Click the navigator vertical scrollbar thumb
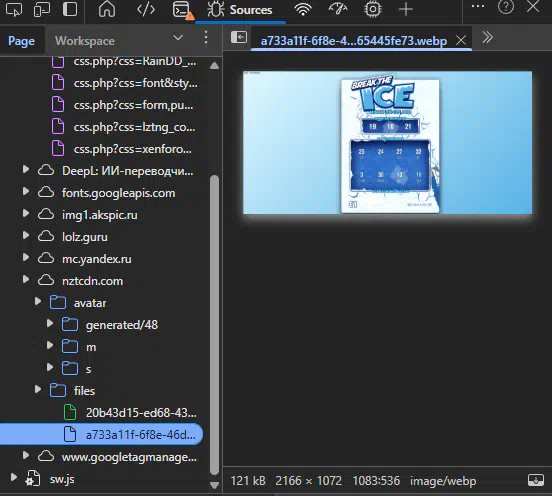Image resolution: width=552 pixels, height=496 pixels. point(214,324)
